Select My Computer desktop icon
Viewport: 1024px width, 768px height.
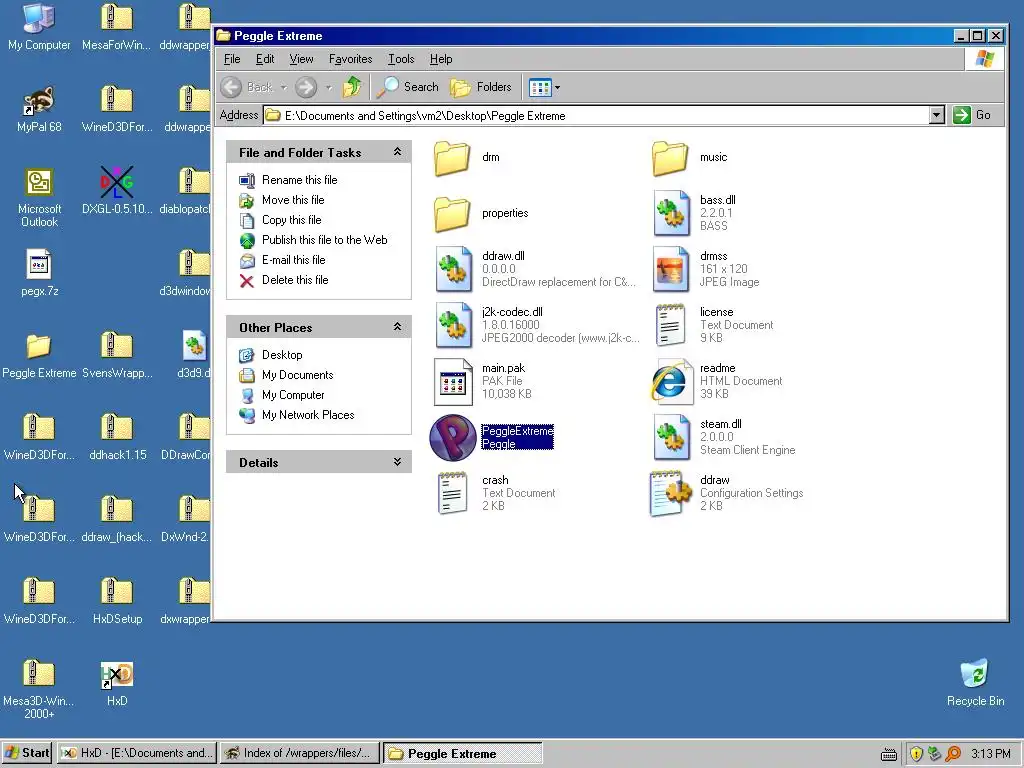tap(39, 26)
